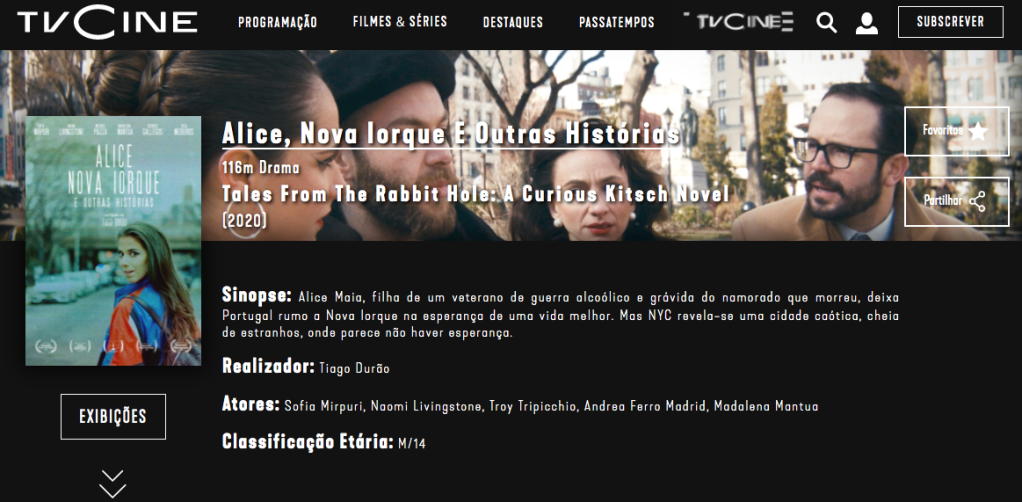
Task: Click the Exibições button
Action: click(x=113, y=417)
